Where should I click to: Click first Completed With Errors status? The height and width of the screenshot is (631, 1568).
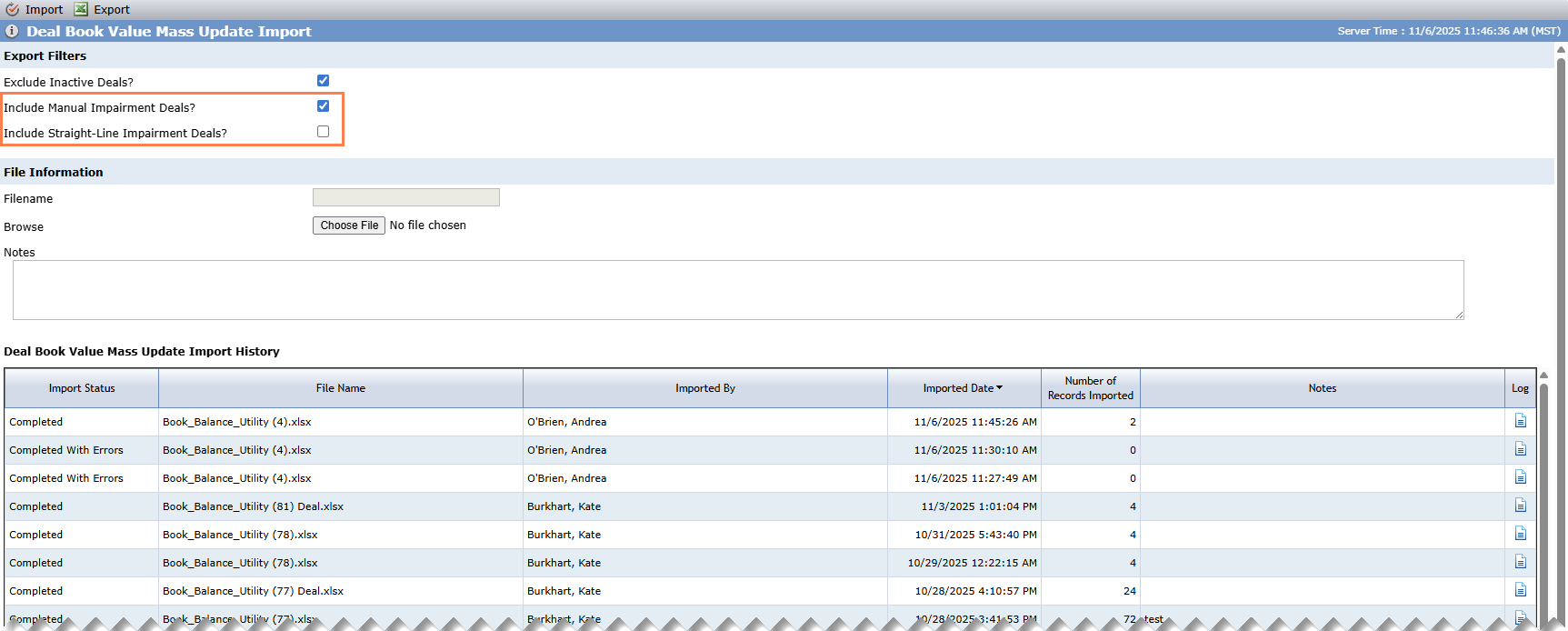(x=66, y=450)
